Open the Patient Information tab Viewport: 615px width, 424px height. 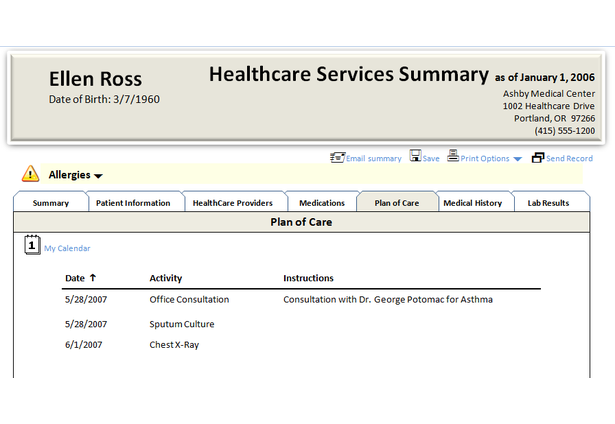click(133, 203)
